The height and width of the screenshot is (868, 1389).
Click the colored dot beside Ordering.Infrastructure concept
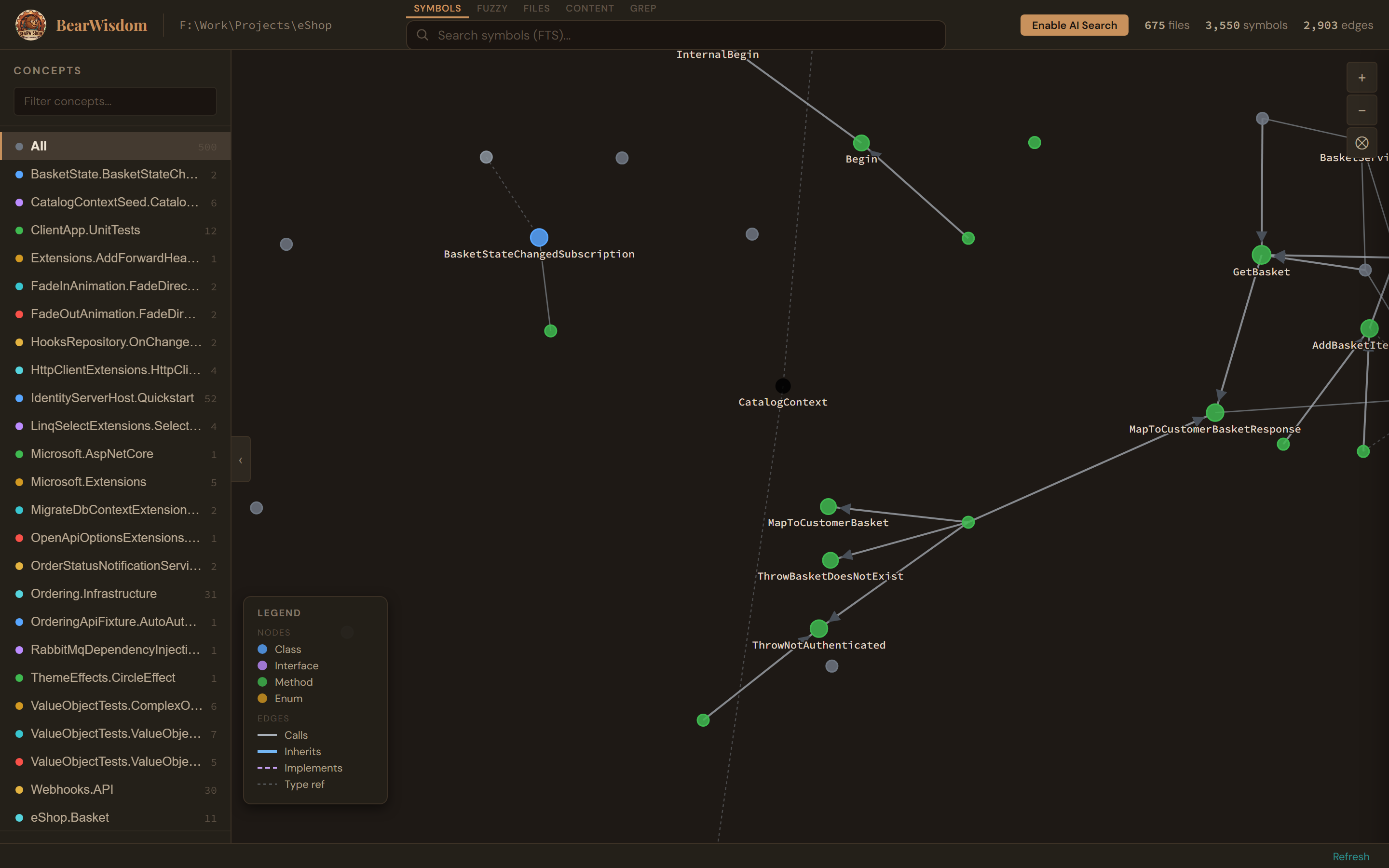(19, 594)
